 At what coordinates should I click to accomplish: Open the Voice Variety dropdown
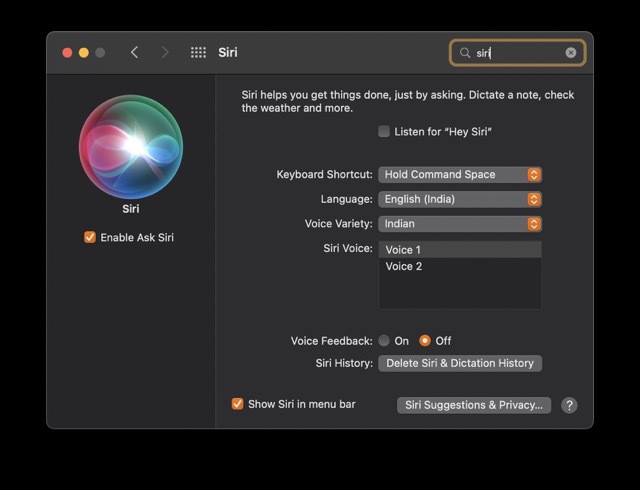click(x=459, y=224)
